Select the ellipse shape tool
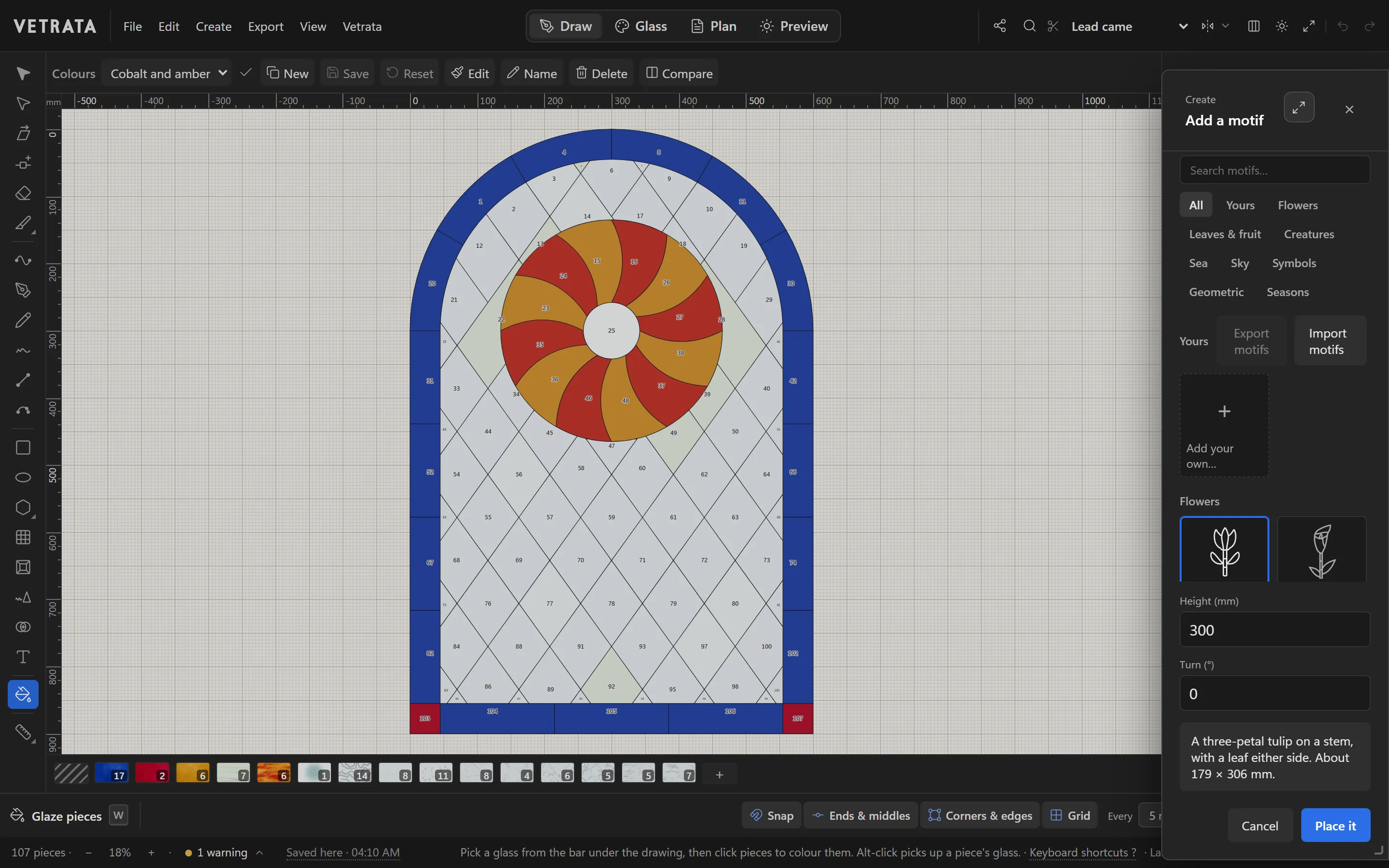This screenshot has width=1389, height=868. (x=23, y=477)
